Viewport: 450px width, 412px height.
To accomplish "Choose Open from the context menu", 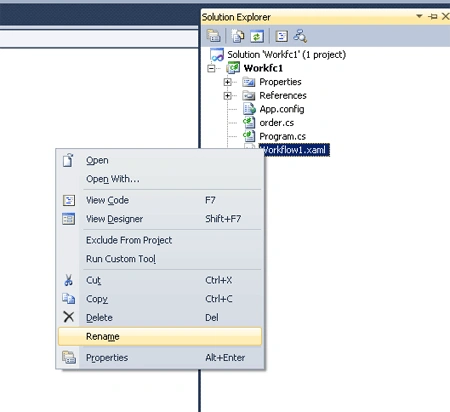I will point(160,160).
